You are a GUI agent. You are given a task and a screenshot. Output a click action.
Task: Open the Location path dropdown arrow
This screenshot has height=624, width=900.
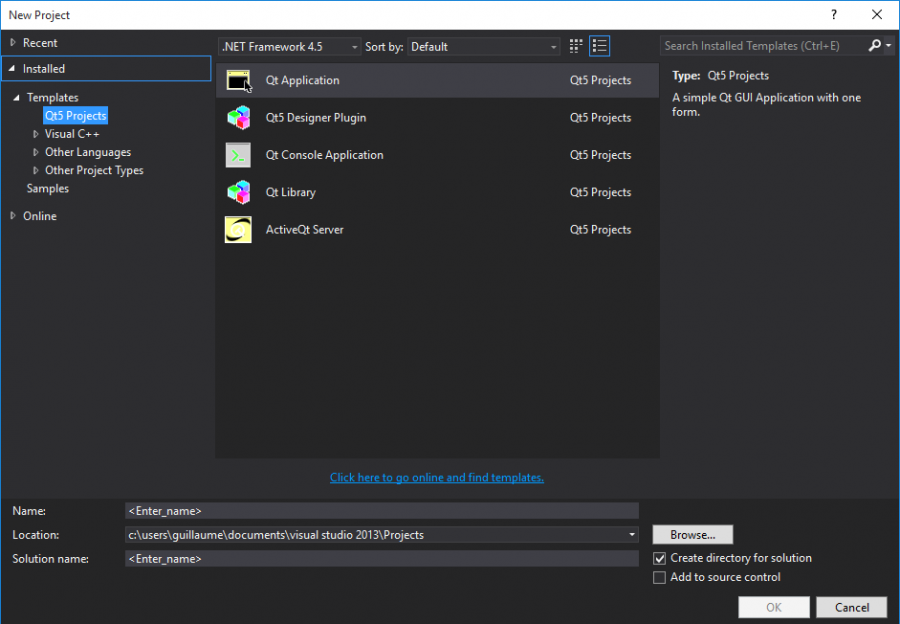pos(632,534)
